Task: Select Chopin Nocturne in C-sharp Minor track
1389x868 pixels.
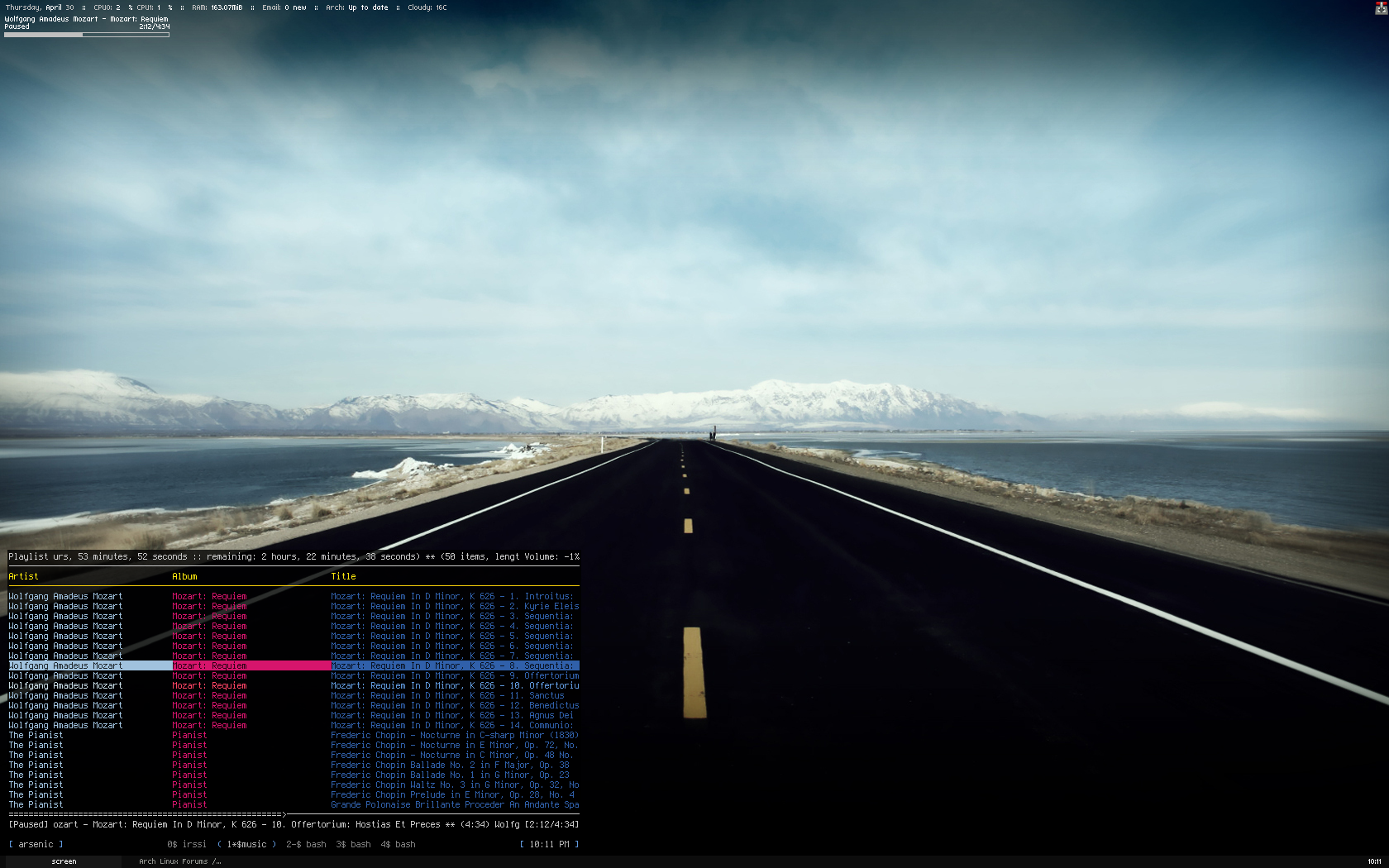Action: tap(454, 735)
